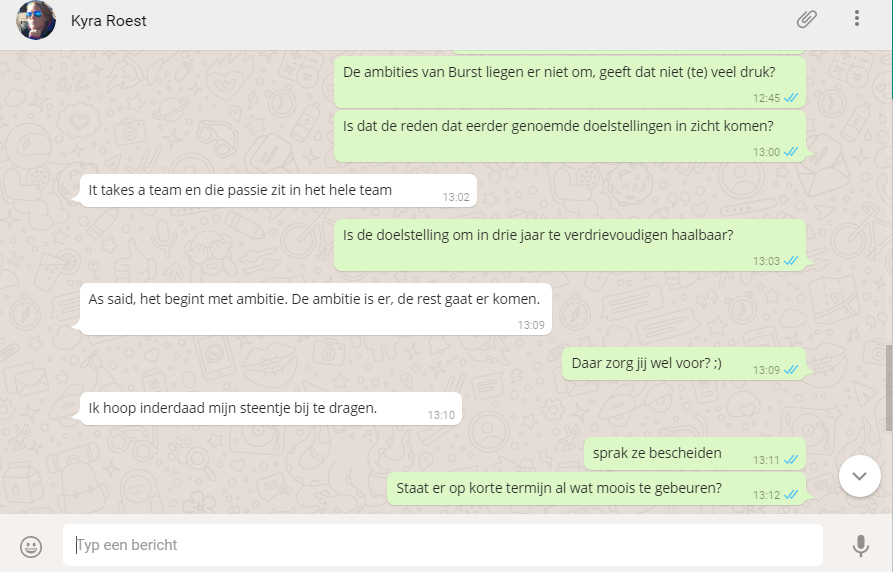The image size is (893, 572).
Task: Click the message about 'drie jaar te verdrievoudigen'
Action: (570, 245)
